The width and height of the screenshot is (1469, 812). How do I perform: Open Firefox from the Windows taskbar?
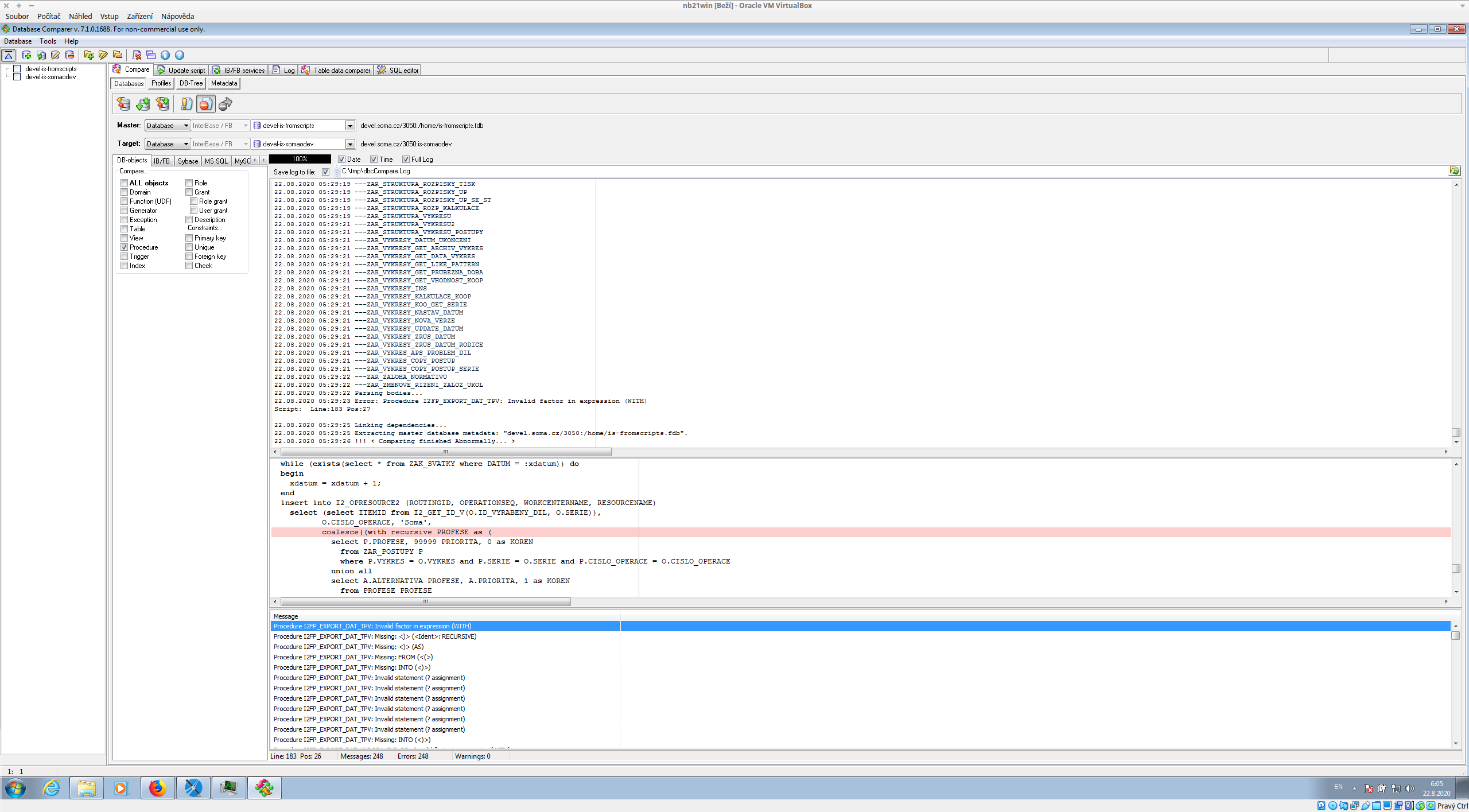click(x=157, y=788)
